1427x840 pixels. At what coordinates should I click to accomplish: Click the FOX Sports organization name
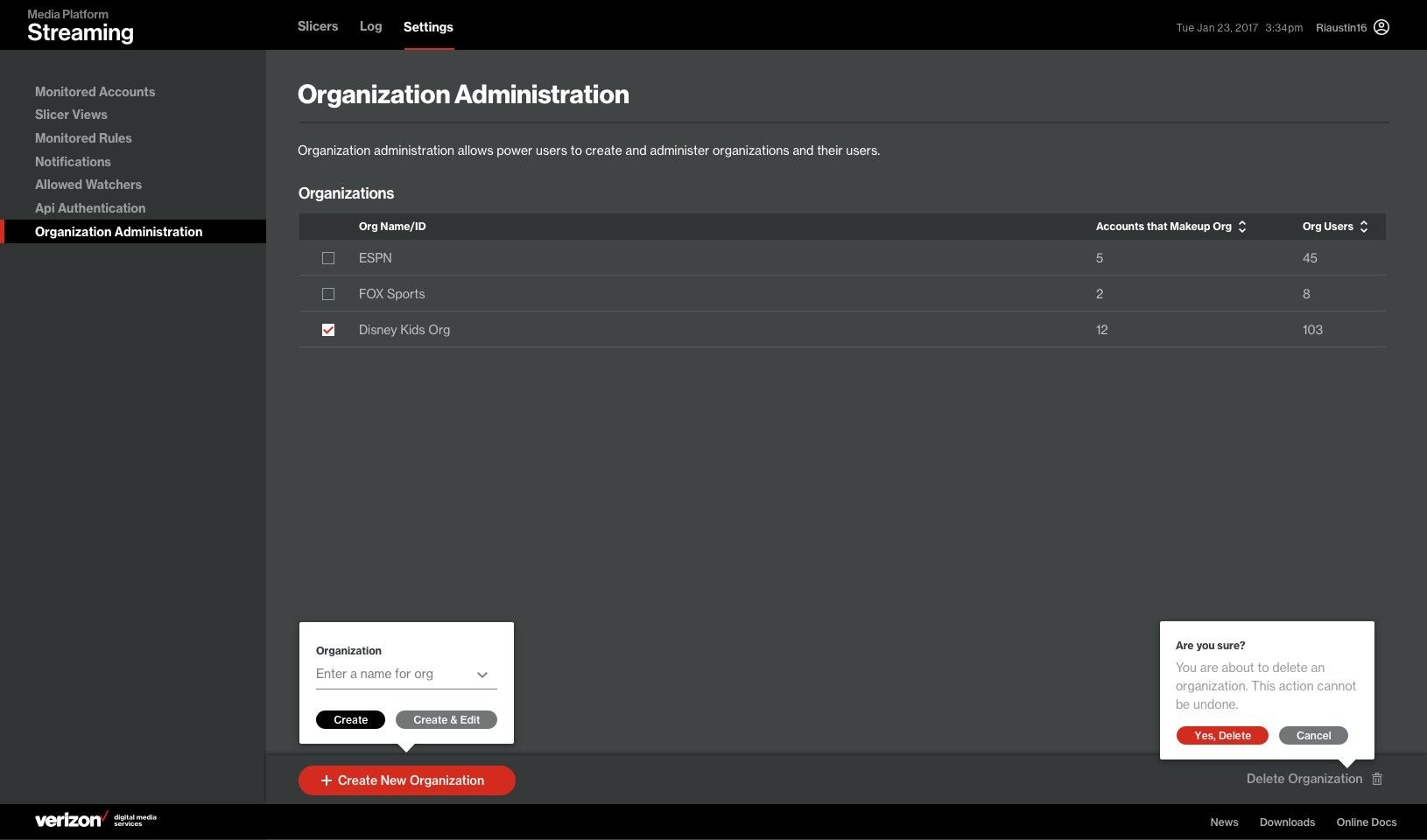[391, 294]
